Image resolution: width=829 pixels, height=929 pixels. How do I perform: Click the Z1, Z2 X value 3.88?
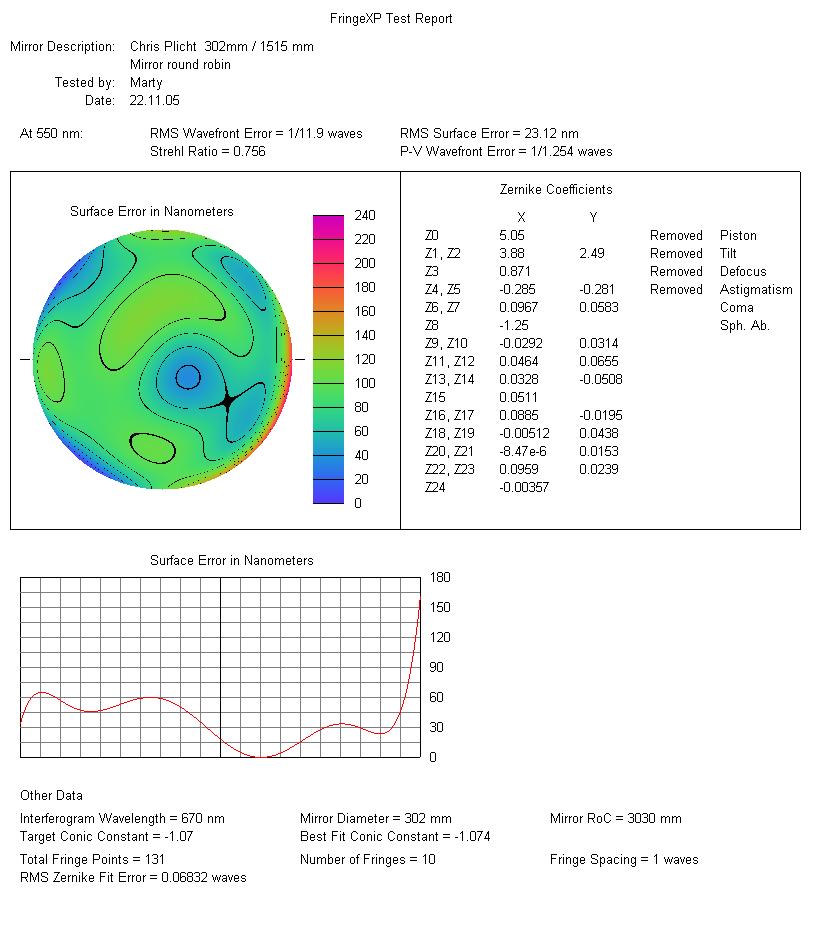[511, 253]
